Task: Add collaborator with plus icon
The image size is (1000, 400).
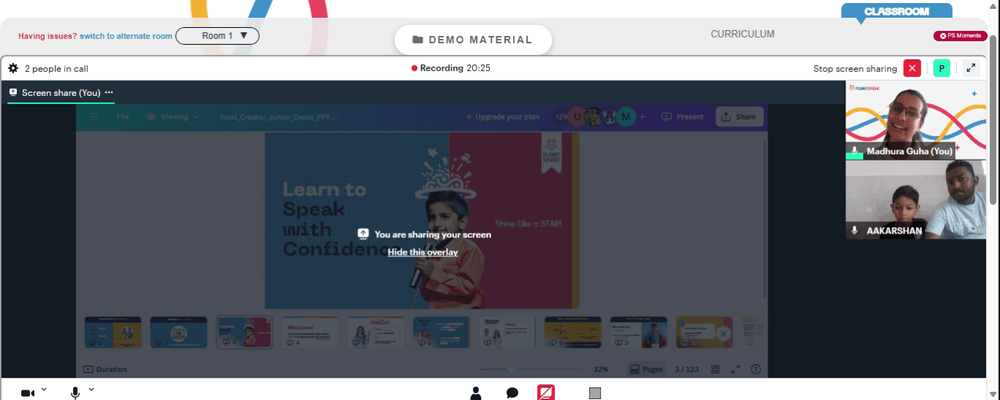Action: [x=642, y=117]
